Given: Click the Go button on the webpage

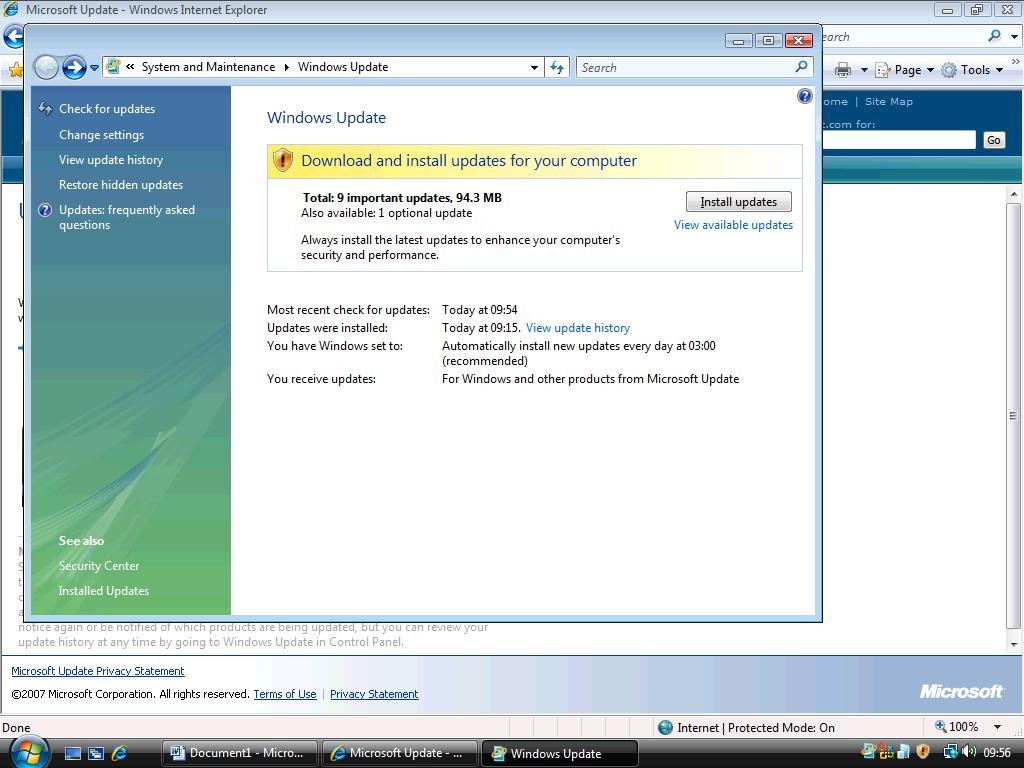Looking at the screenshot, I should tap(993, 140).
